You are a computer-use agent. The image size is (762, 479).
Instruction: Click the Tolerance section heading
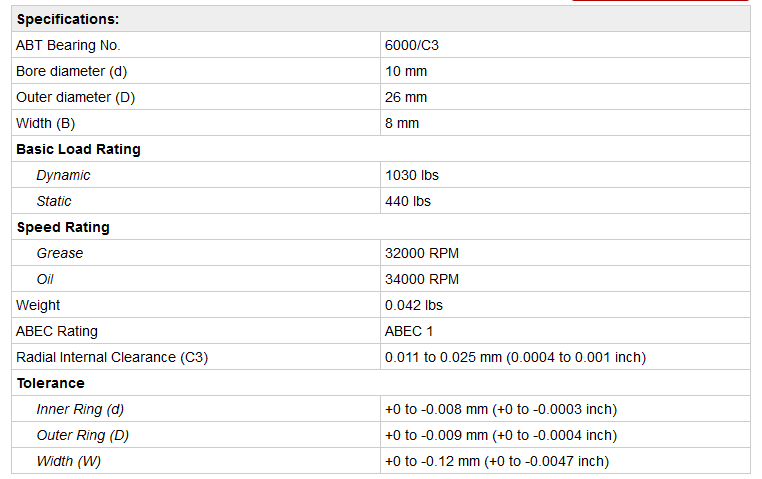click(x=50, y=383)
